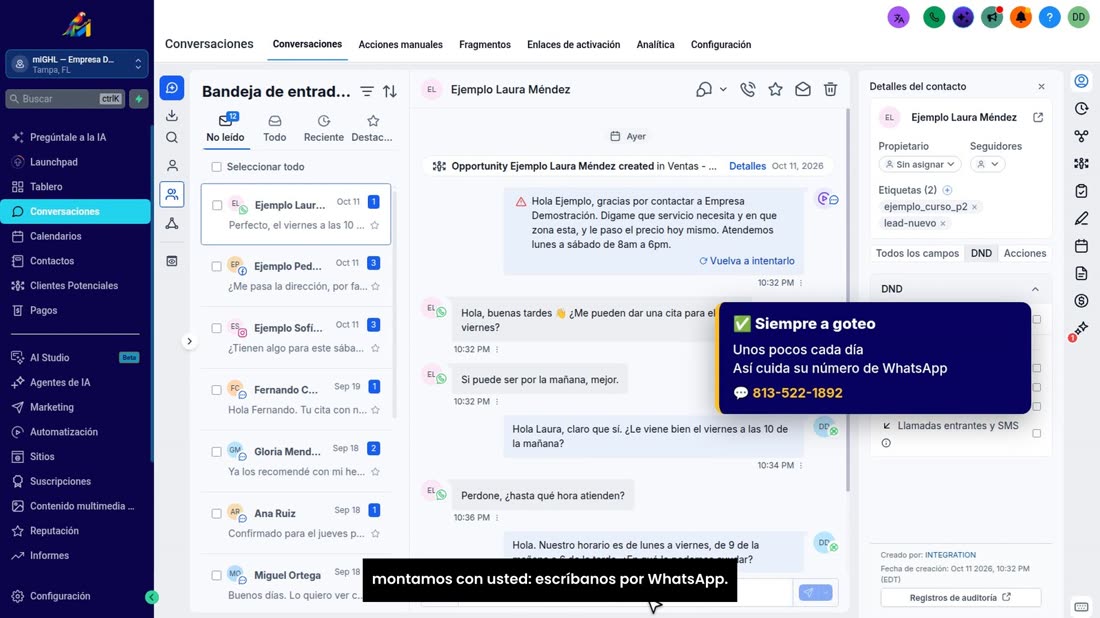The image size is (1100, 618).
Task: Open the miGHL account switcher dropdown
Action: (77, 65)
